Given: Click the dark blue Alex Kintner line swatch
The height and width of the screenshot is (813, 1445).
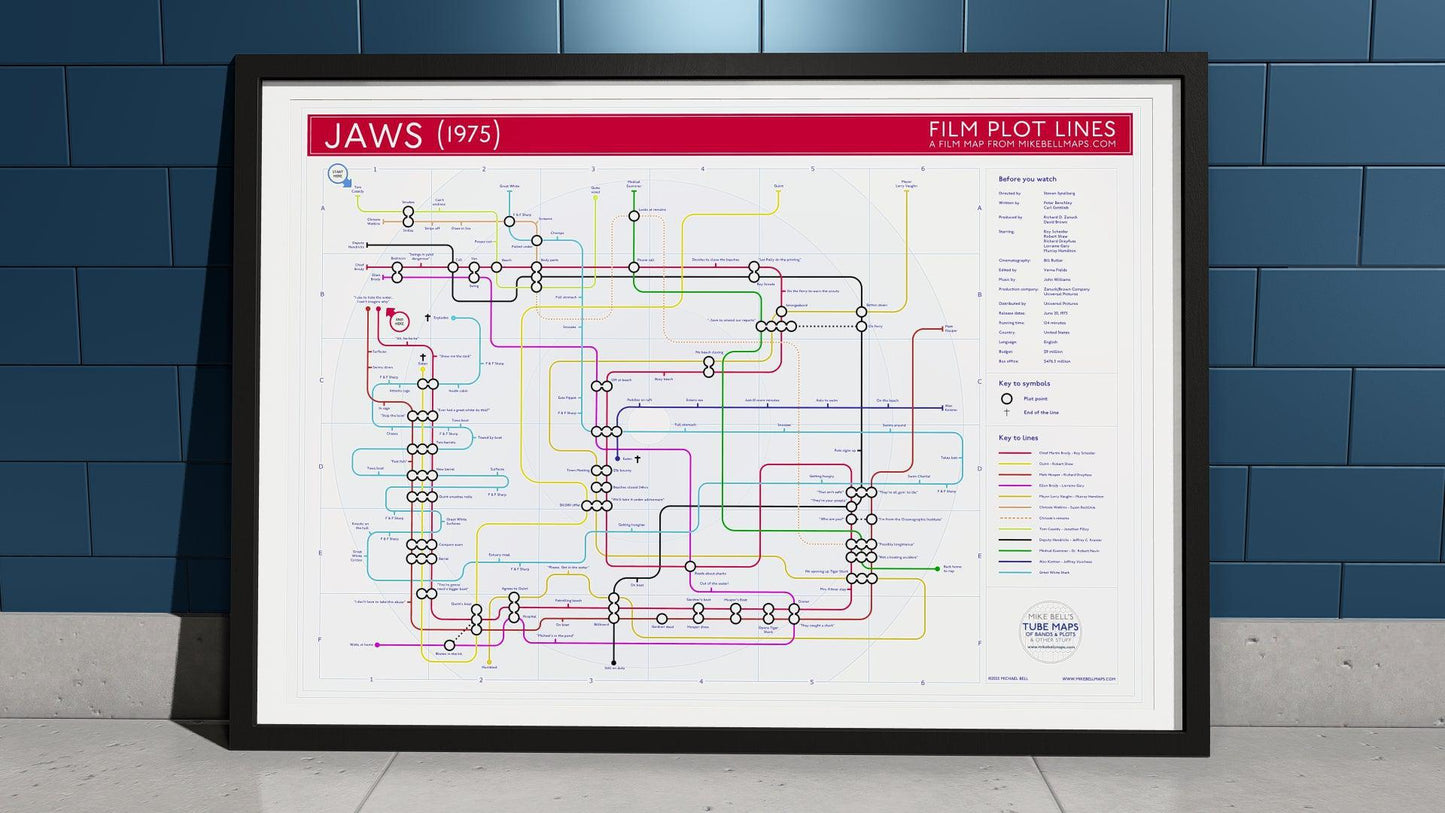Looking at the screenshot, I should click(1015, 561).
